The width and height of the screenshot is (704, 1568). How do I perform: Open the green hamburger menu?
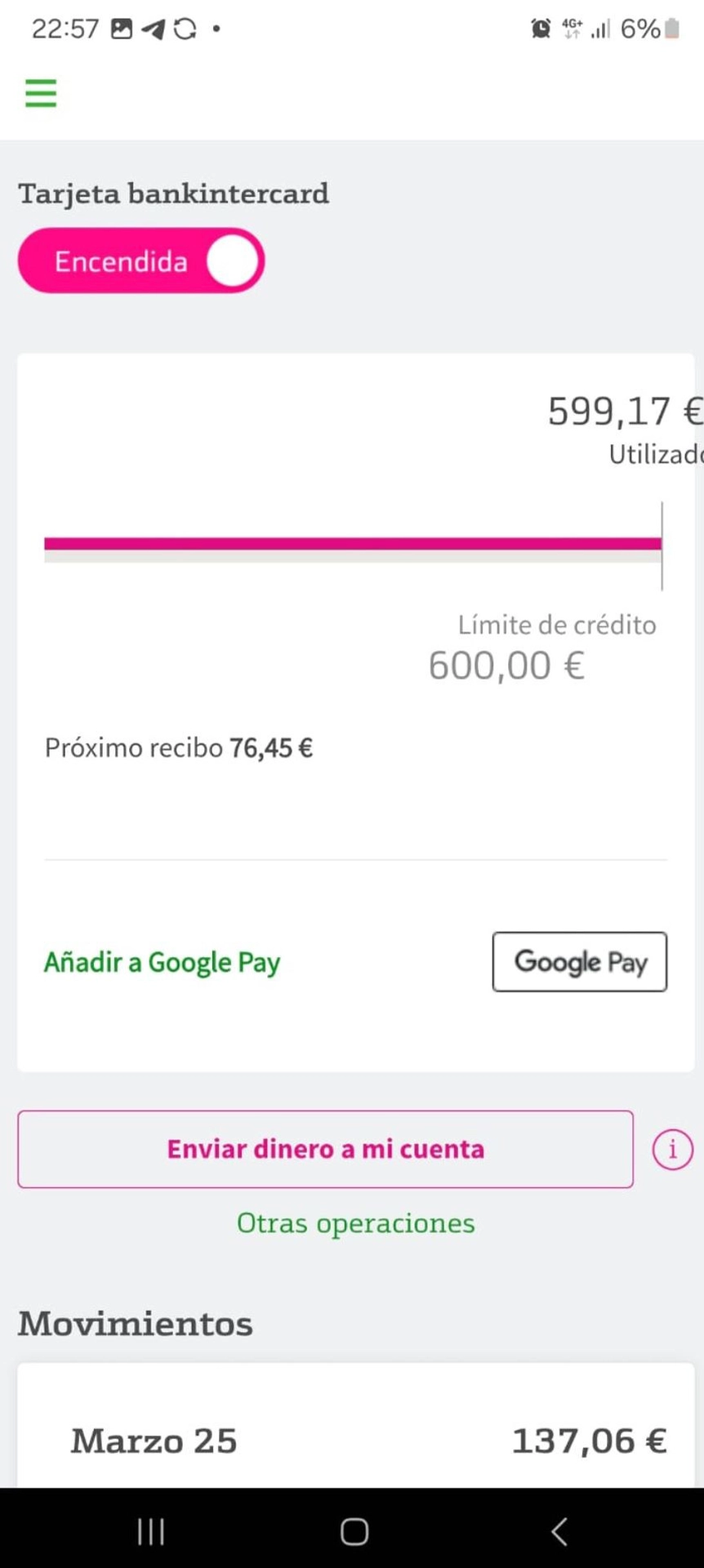41,93
